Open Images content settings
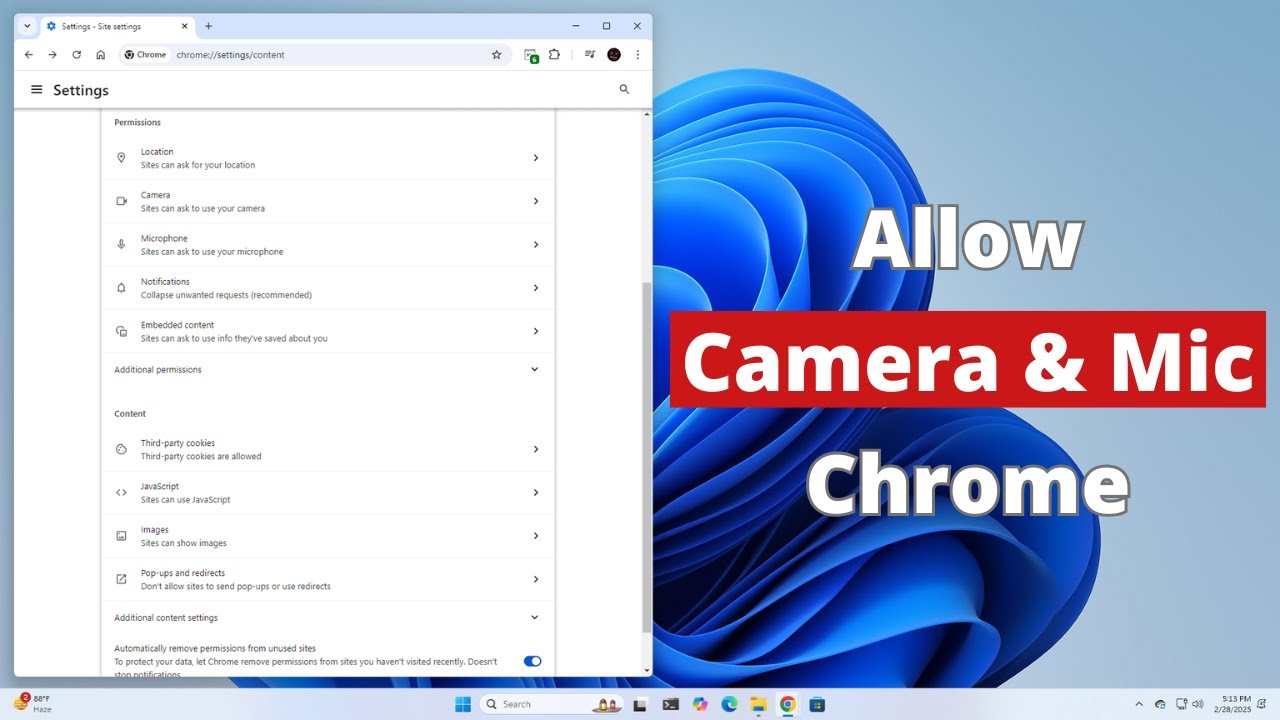Image resolution: width=1280 pixels, height=720 pixels. pos(328,536)
